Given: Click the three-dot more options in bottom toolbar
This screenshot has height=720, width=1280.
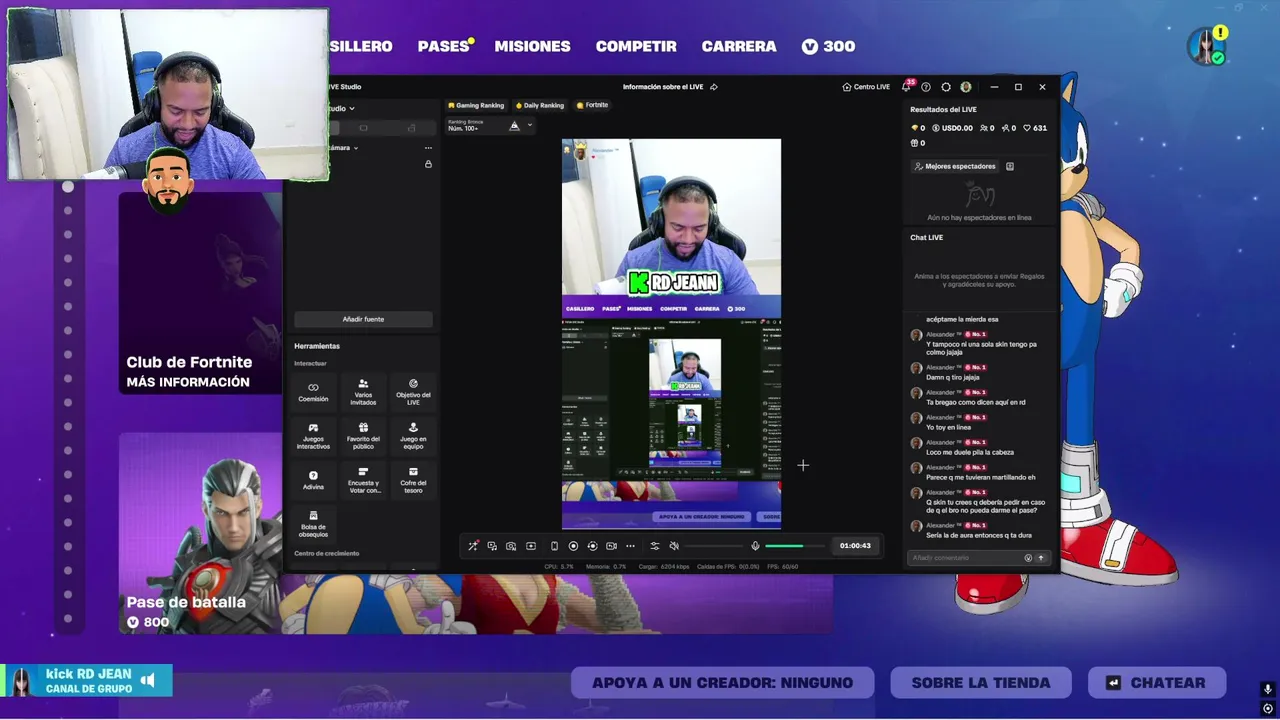Looking at the screenshot, I should pos(630,546).
